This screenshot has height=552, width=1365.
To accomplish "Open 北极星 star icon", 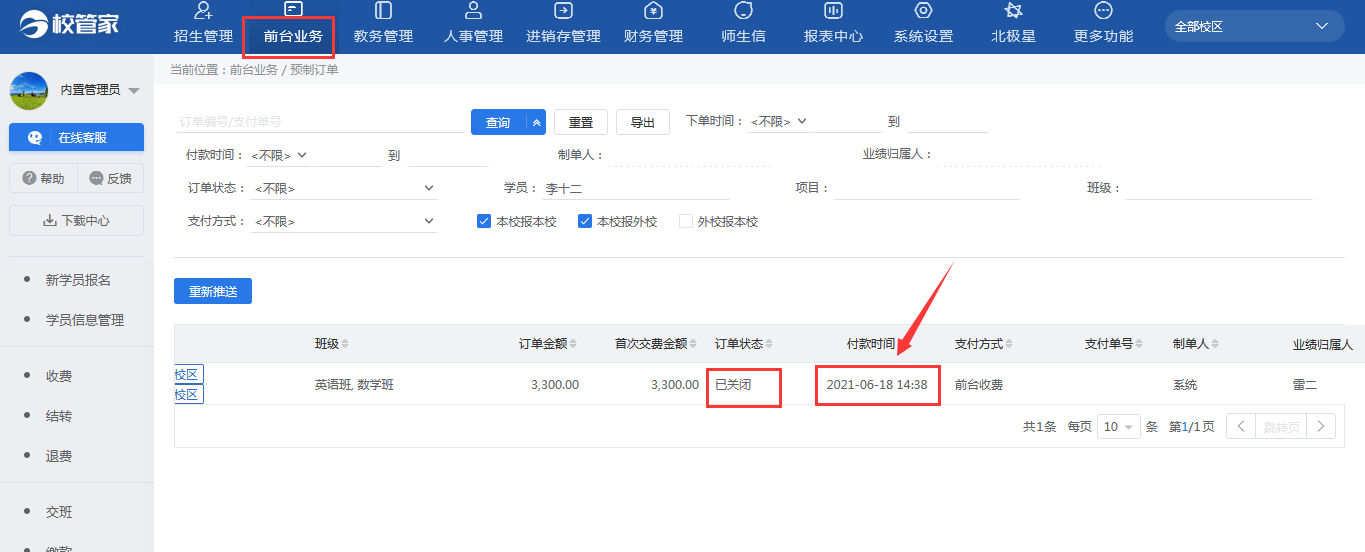I will point(1013,11).
